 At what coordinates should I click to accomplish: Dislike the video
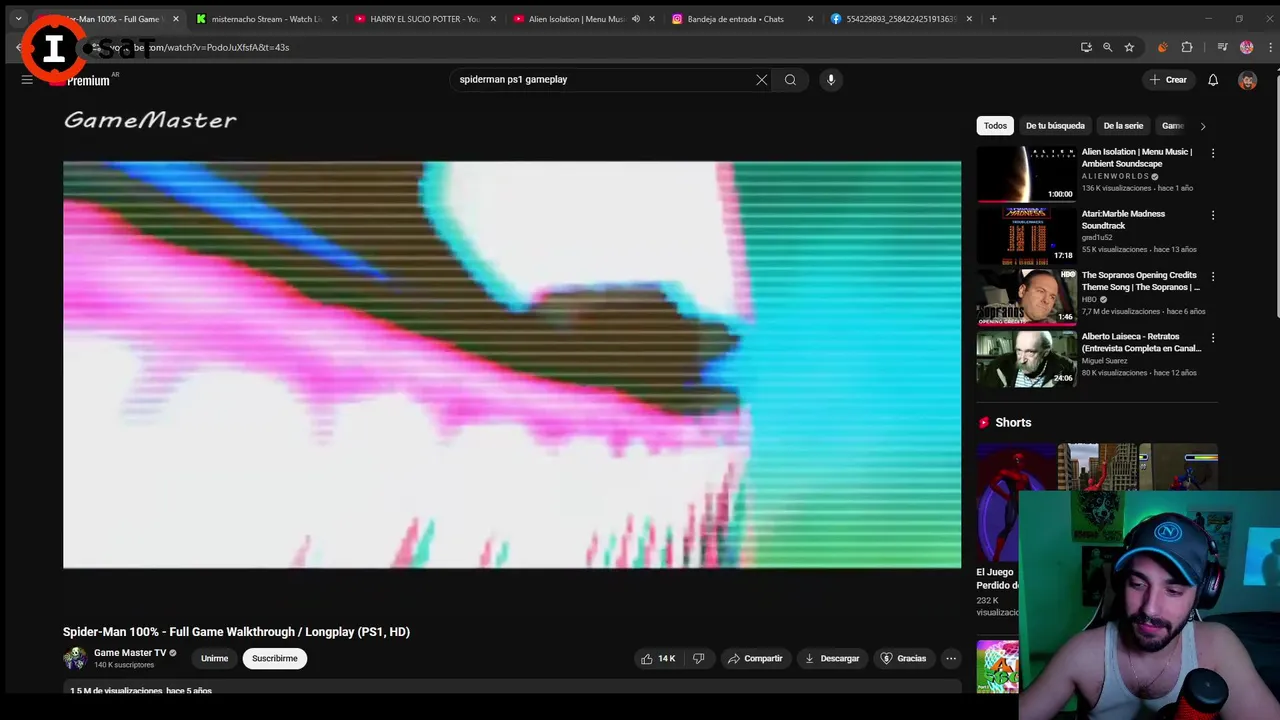[699, 659]
